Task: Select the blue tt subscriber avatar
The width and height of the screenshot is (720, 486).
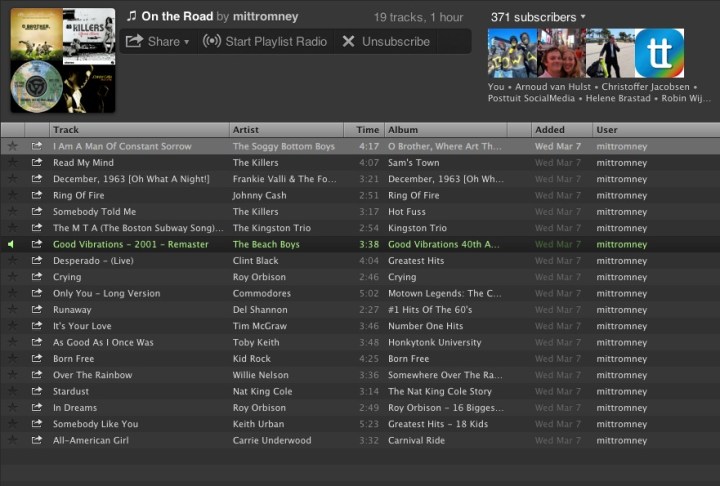Action: click(659, 53)
